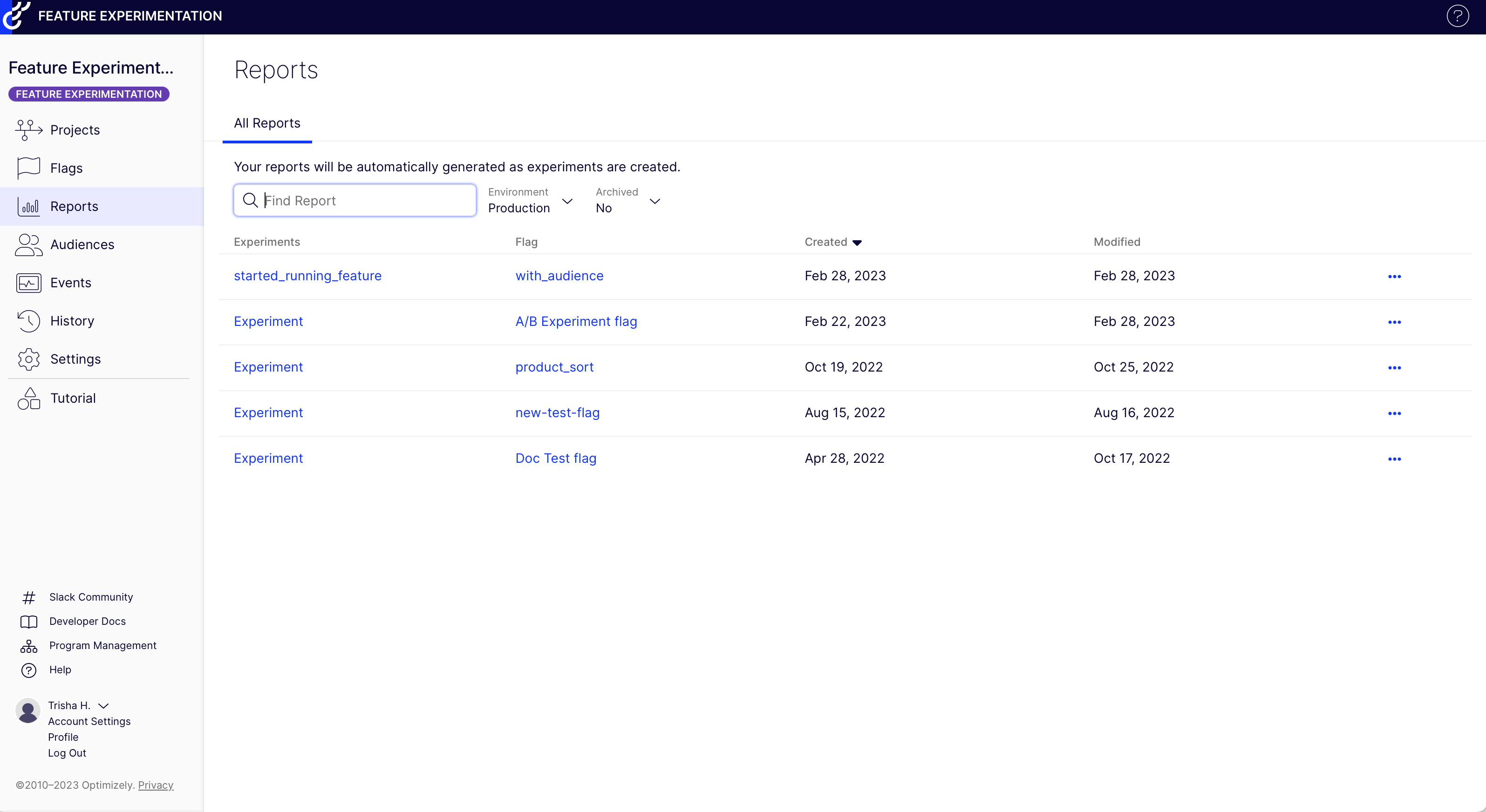The height and width of the screenshot is (812, 1486).
Task: Select the All Reports tab
Action: [267, 123]
